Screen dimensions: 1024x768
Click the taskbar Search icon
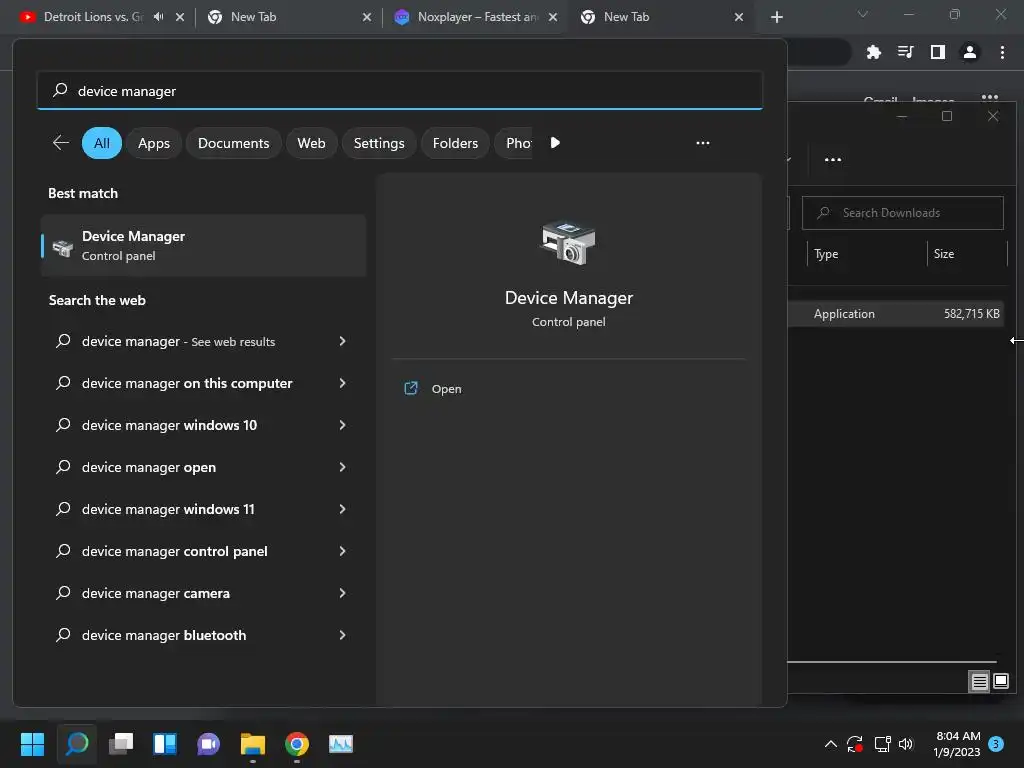(x=76, y=744)
